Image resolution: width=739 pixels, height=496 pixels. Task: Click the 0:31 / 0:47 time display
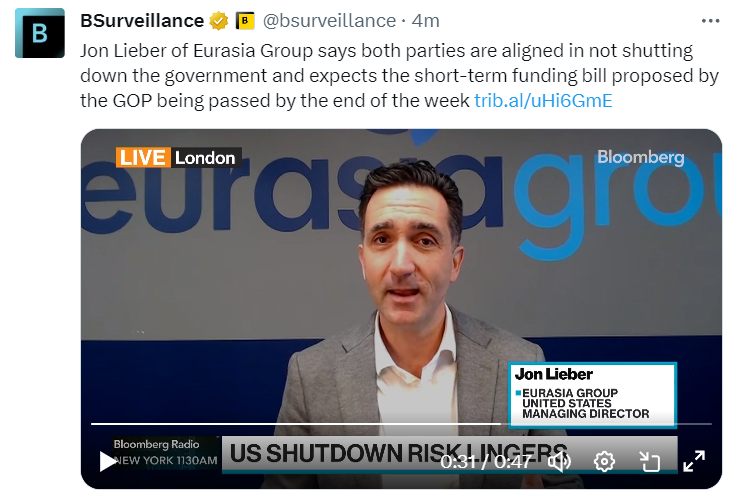pyautogui.click(x=486, y=462)
